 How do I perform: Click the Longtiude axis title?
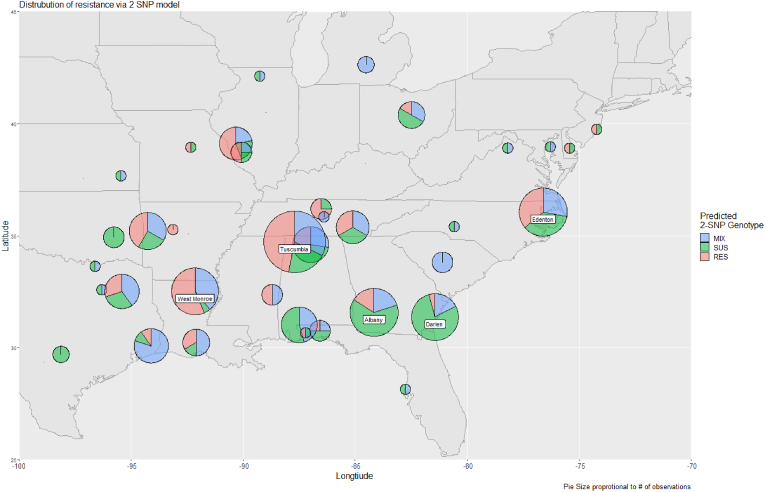click(354, 476)
